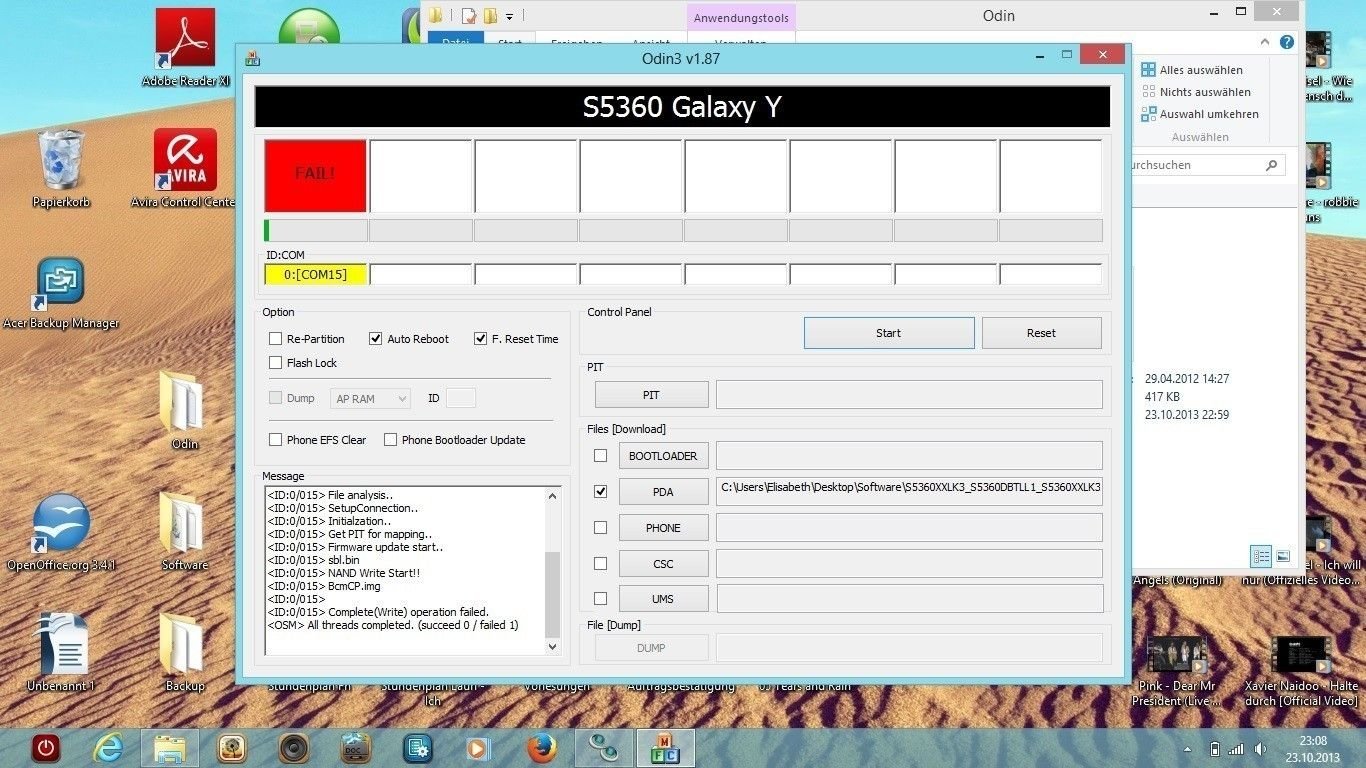Open the MFC blocks taskbar icon

665,748
